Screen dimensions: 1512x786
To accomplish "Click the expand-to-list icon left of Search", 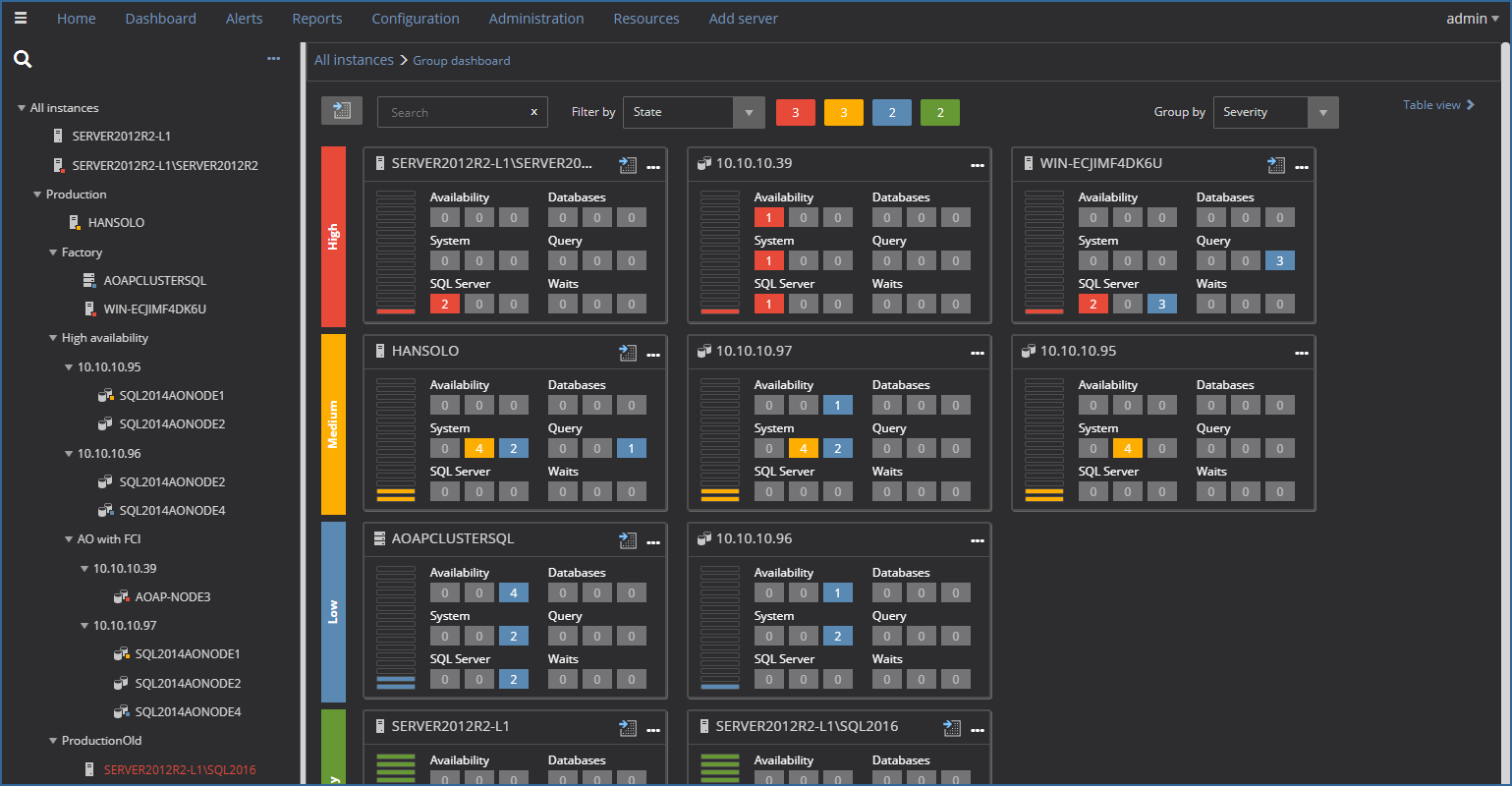I will click(x=342, y=111).
